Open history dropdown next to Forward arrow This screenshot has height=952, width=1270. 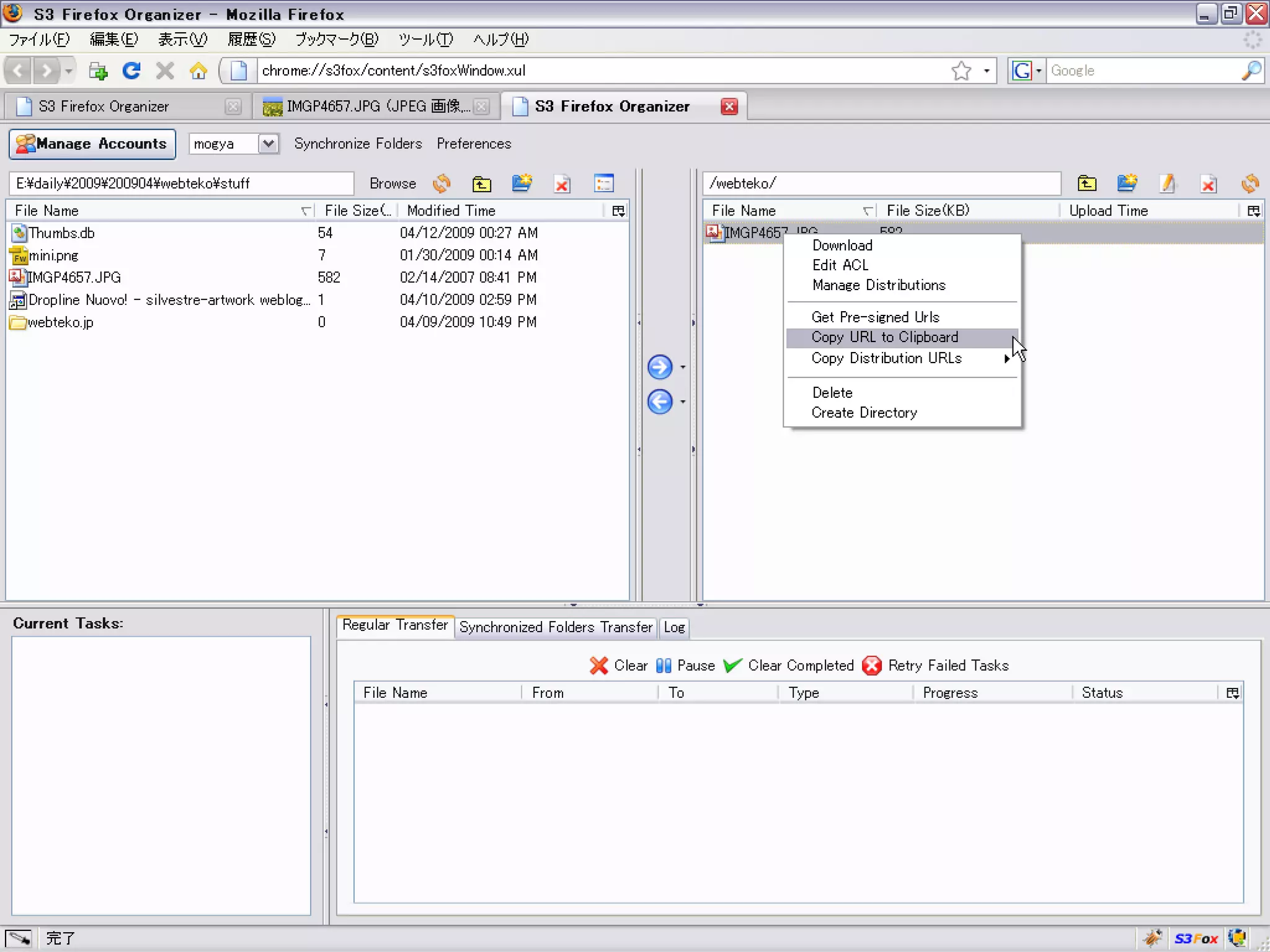(x=68, y=71)
